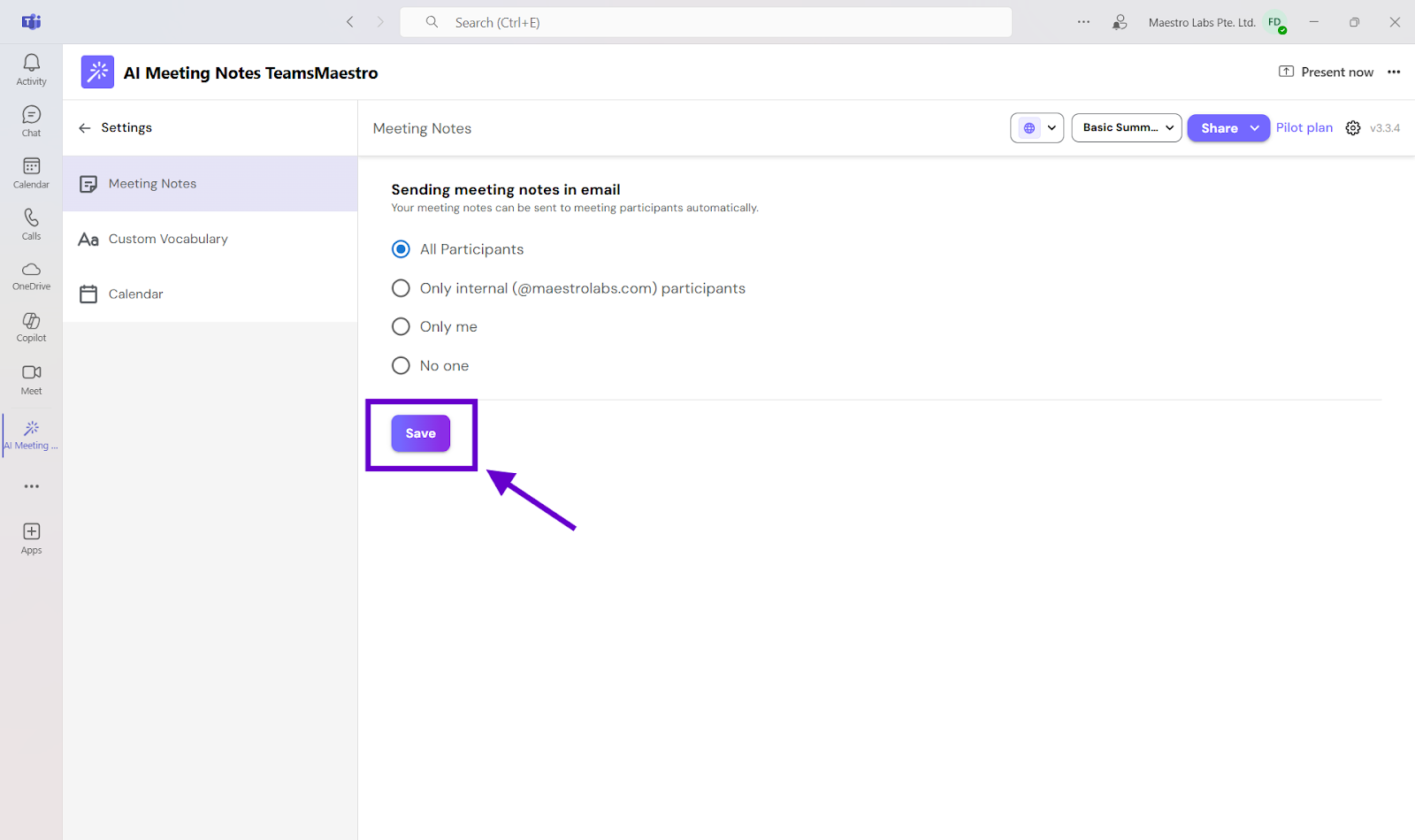The image size is (1415, 840).
Task: Click the calendar icon in settings list
Action: tap(88, 294)
